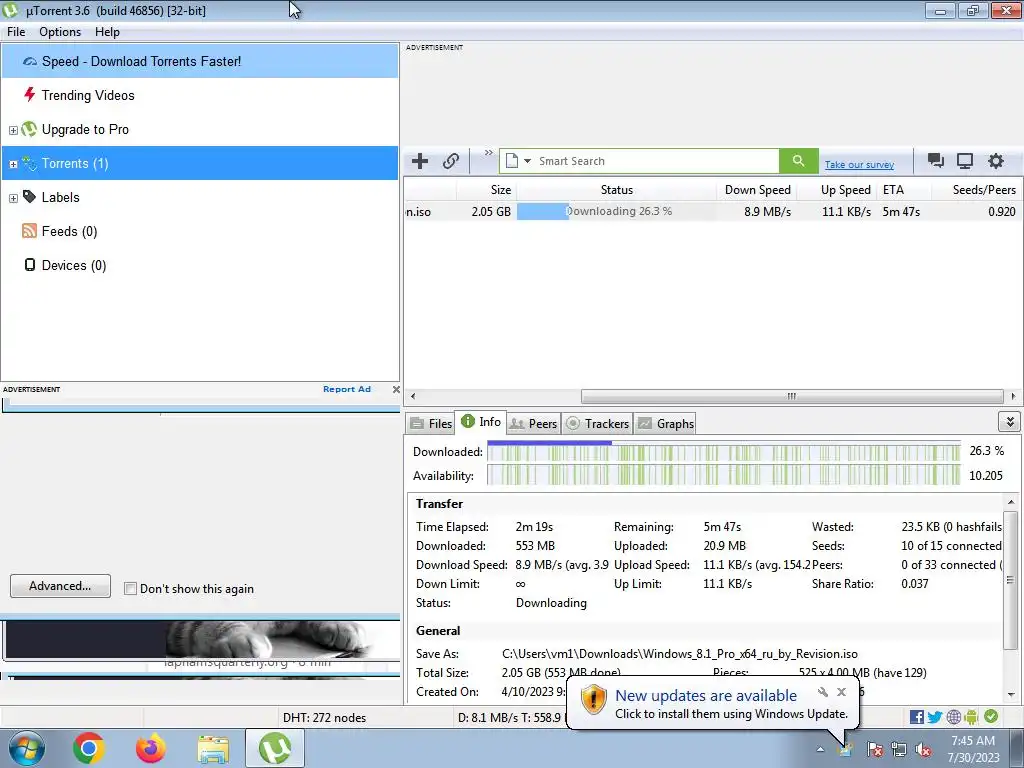Image resolution: width=1024 pixels, height=768 pixels.
Task: Sort by the Down Speed column header
Action: coord(757,189)
